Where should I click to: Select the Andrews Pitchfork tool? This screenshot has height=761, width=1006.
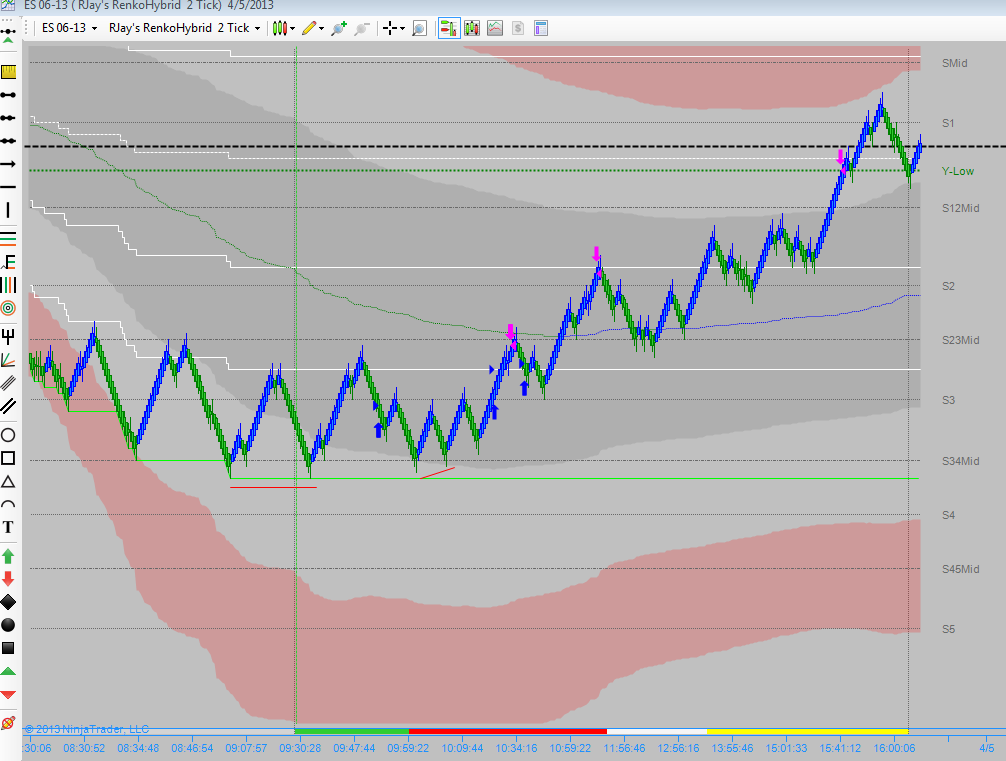pos(8,336)
